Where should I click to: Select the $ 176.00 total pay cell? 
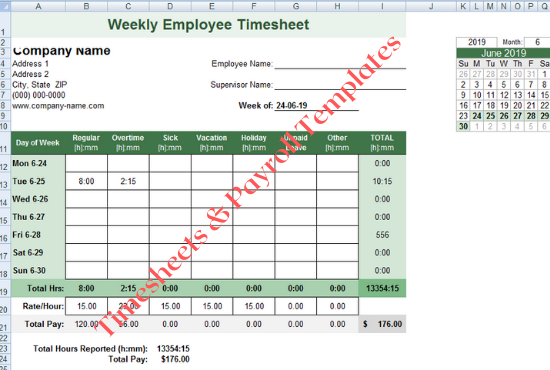click(382, 324)
